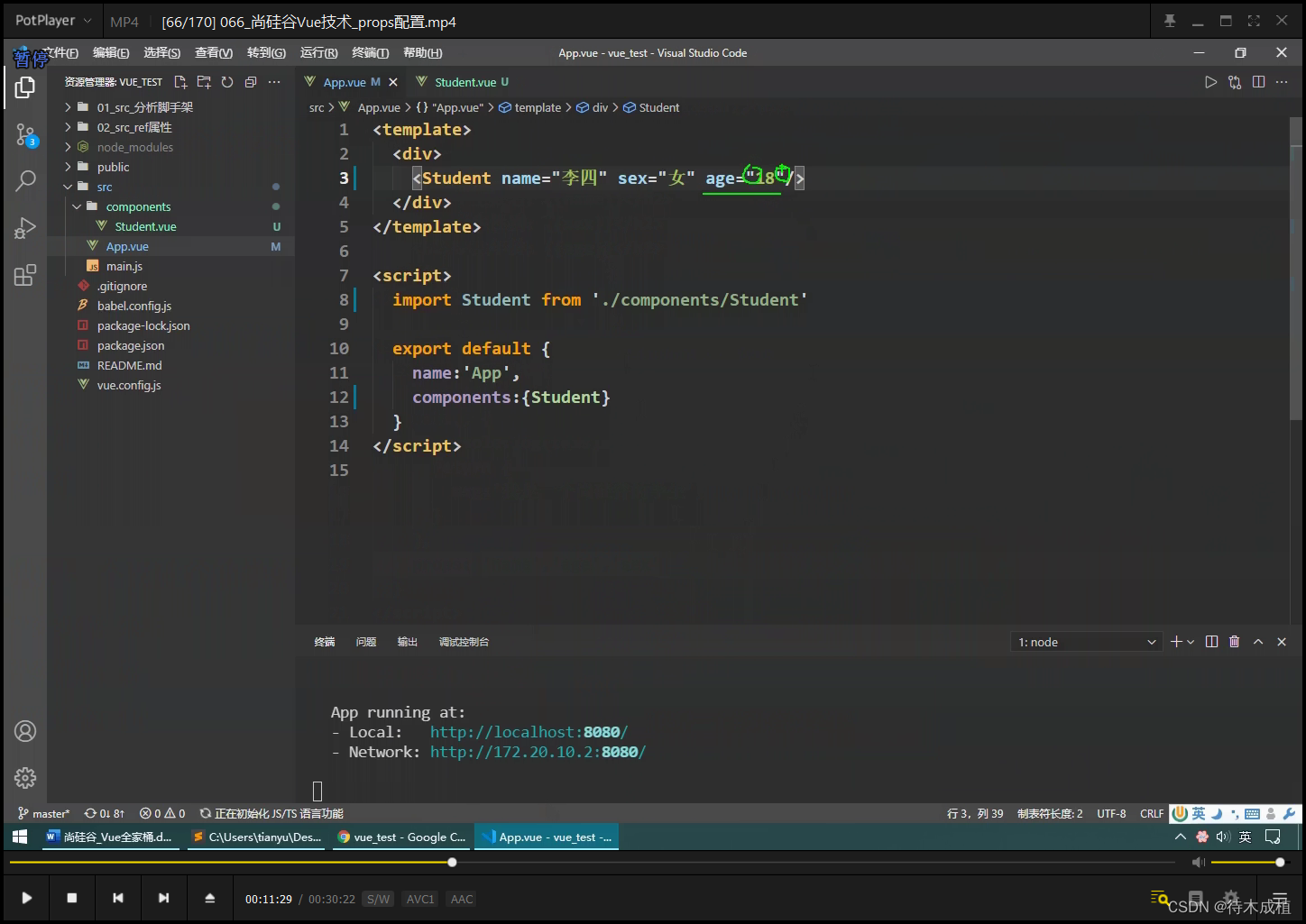Pin PotPlayer window on top

tap(1170, 21)
